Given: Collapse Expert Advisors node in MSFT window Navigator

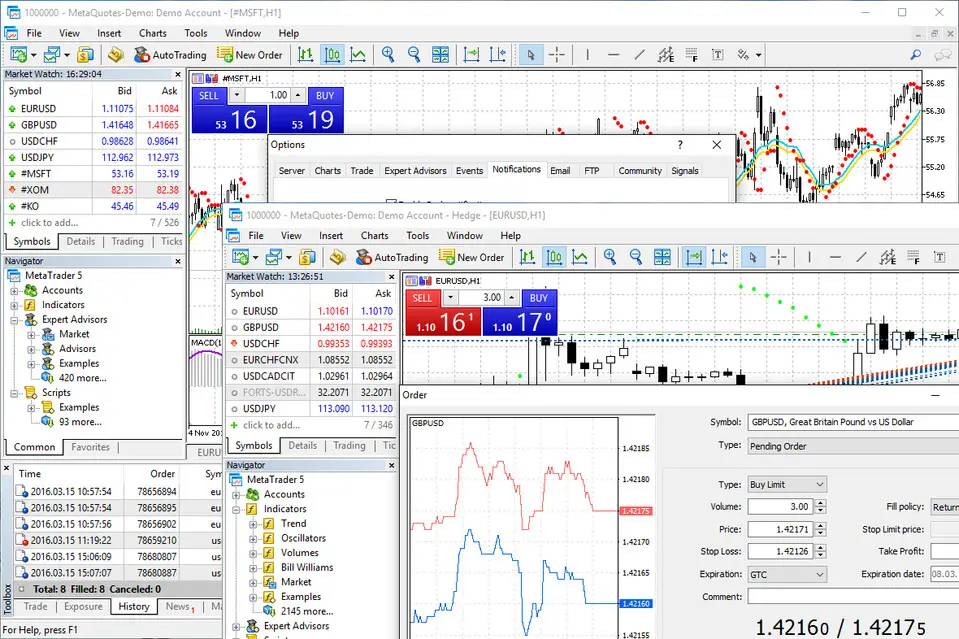Looking at the screenshot, I should [14, 320].
